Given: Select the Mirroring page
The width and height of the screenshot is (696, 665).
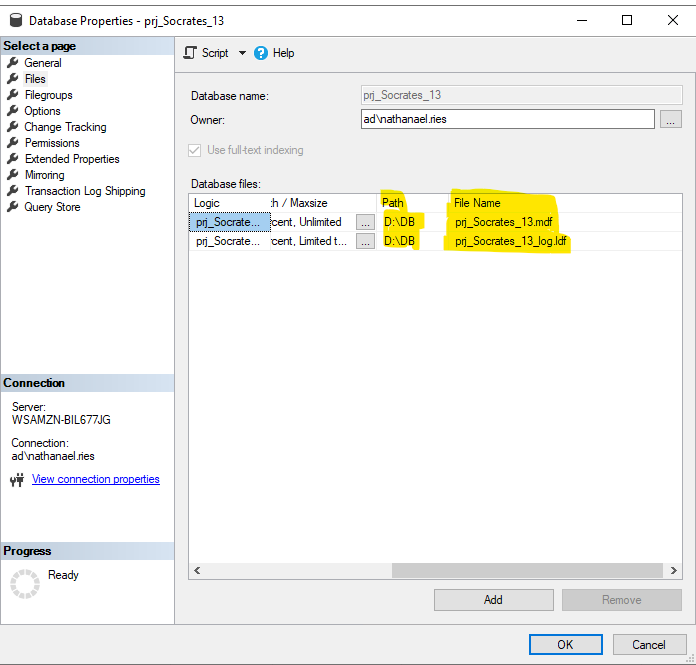Looking at the screenshot, I should coord(44,175).
